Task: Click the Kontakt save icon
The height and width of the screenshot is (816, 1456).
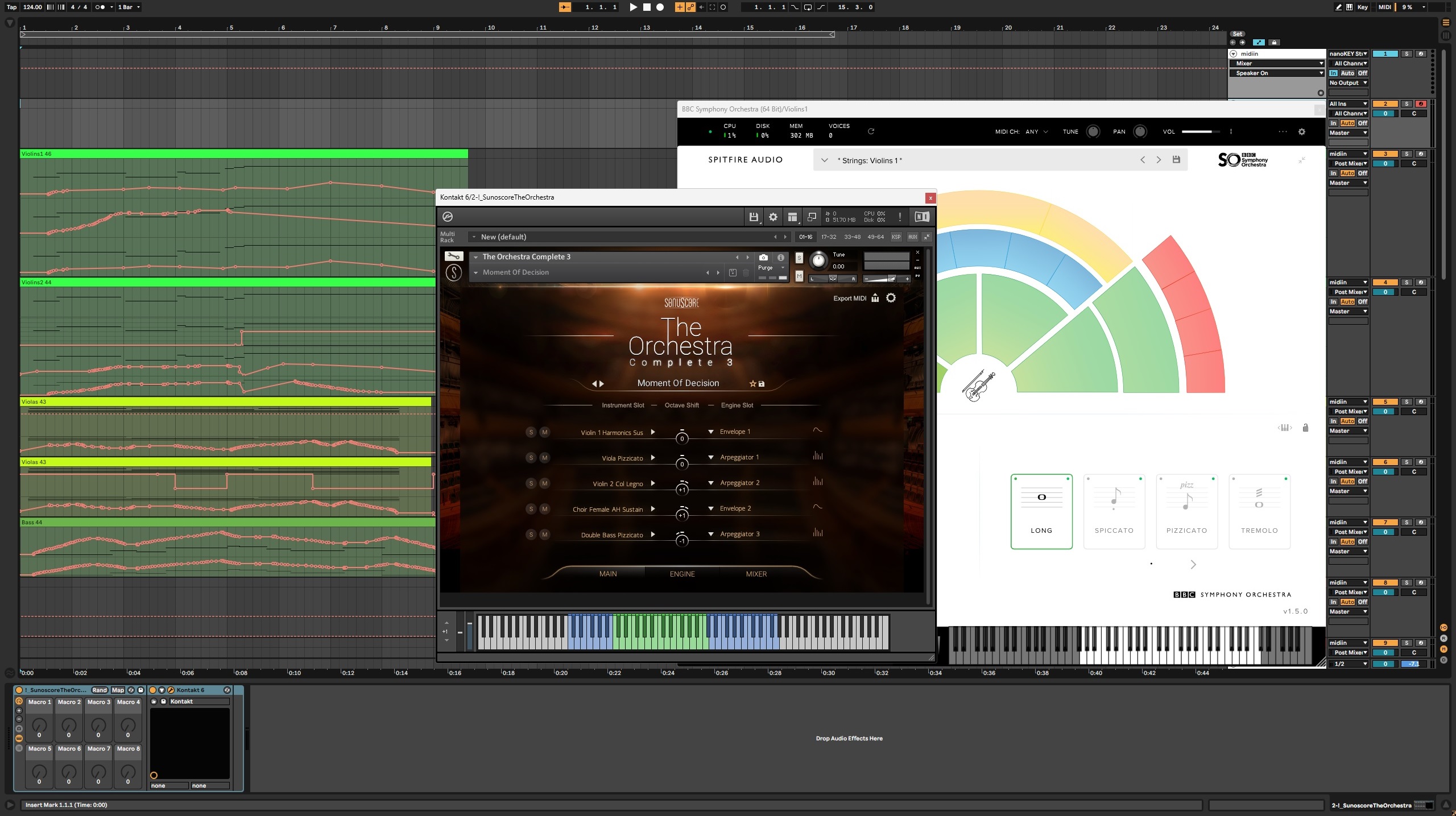Action: [x=754, y=217]
